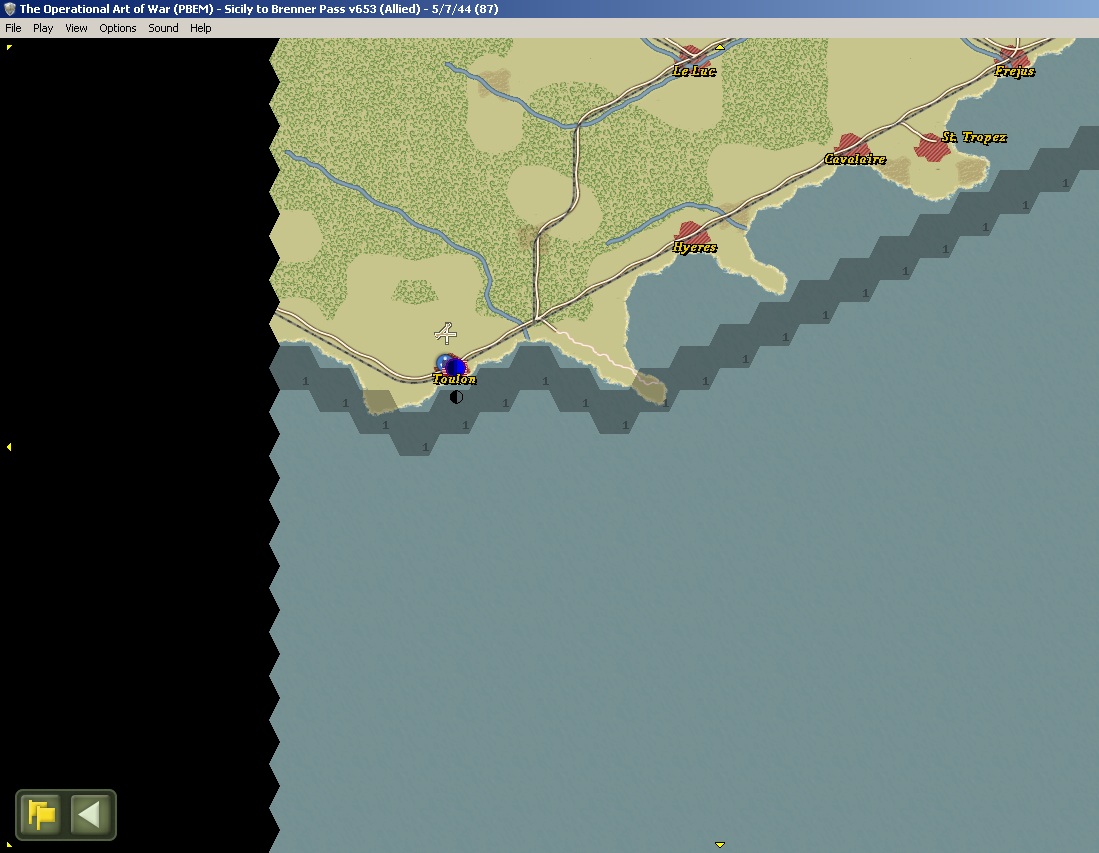
Task: Click the yellow corner arrow at top-left
Action: (9, 47)
